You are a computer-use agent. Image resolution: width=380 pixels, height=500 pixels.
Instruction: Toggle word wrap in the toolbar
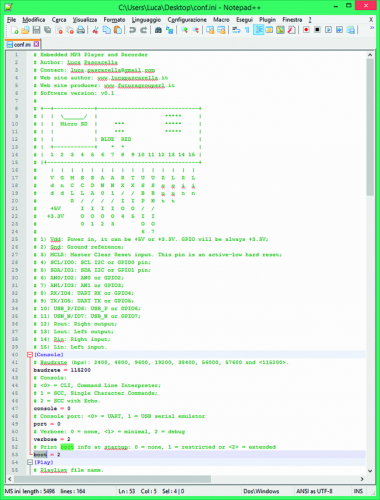pyautogui.click(x=236, y=30)
